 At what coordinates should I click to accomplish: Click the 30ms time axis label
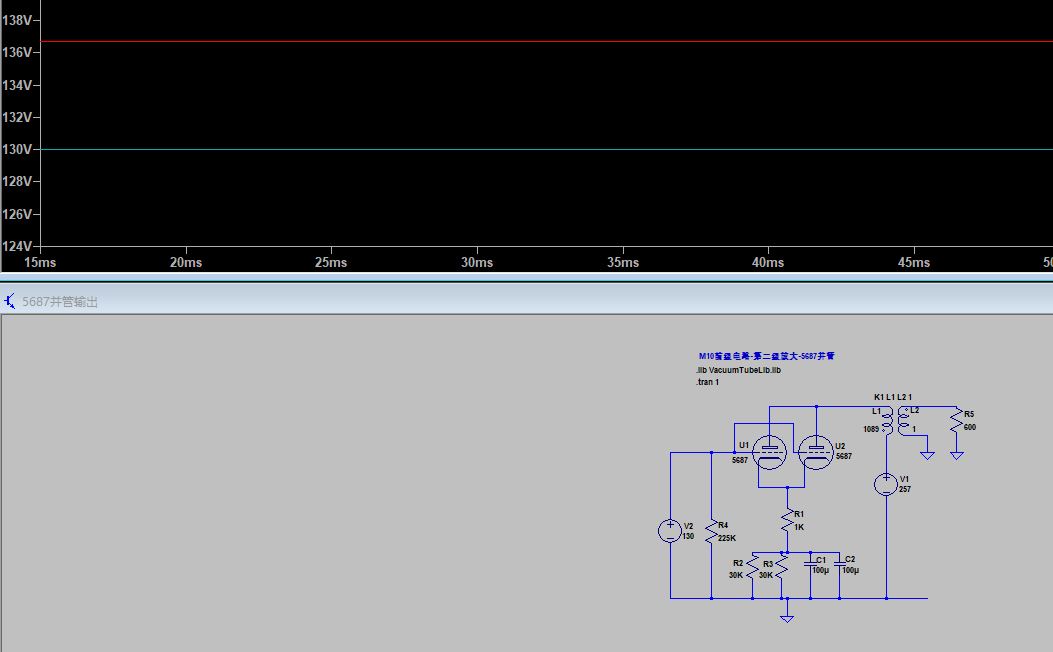coord(477,263)
